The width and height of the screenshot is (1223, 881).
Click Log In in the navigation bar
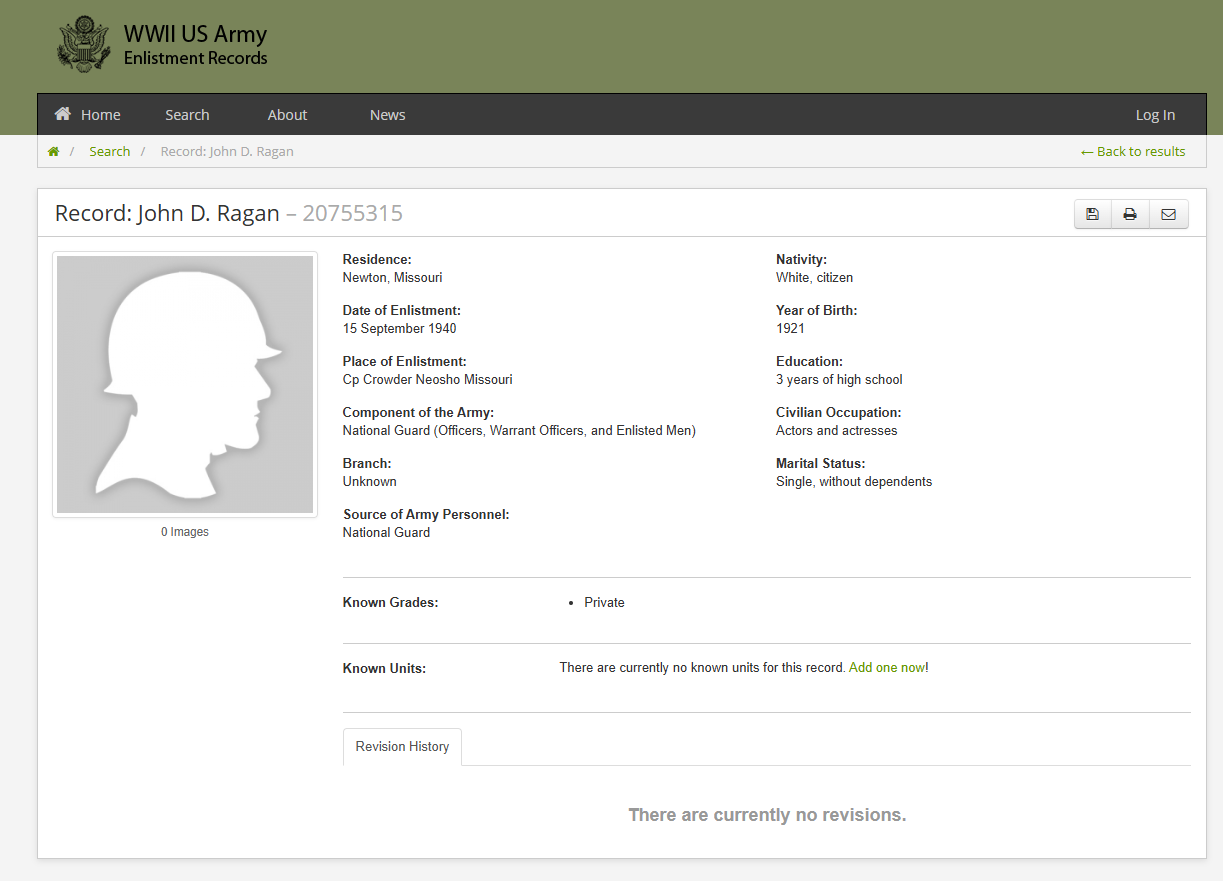tap(1155, 115)
